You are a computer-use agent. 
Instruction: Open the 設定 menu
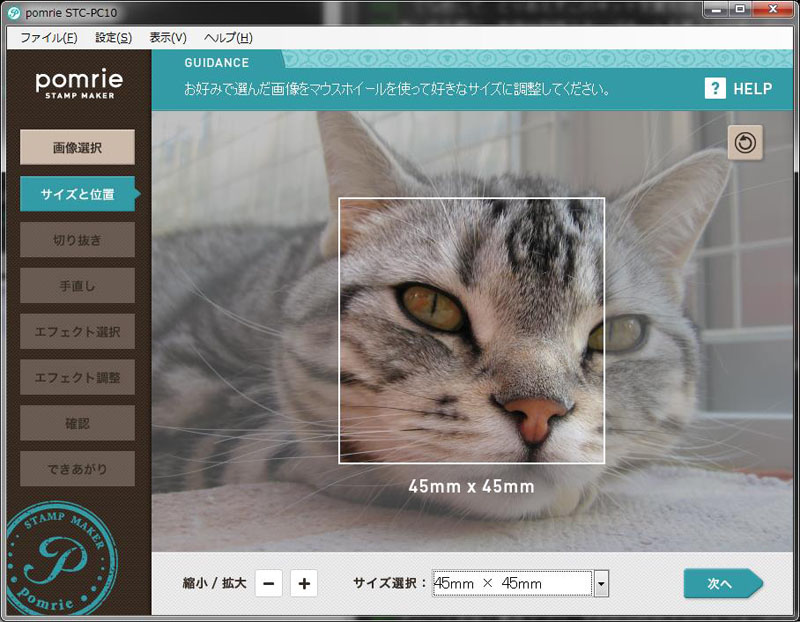pos(110,37)
